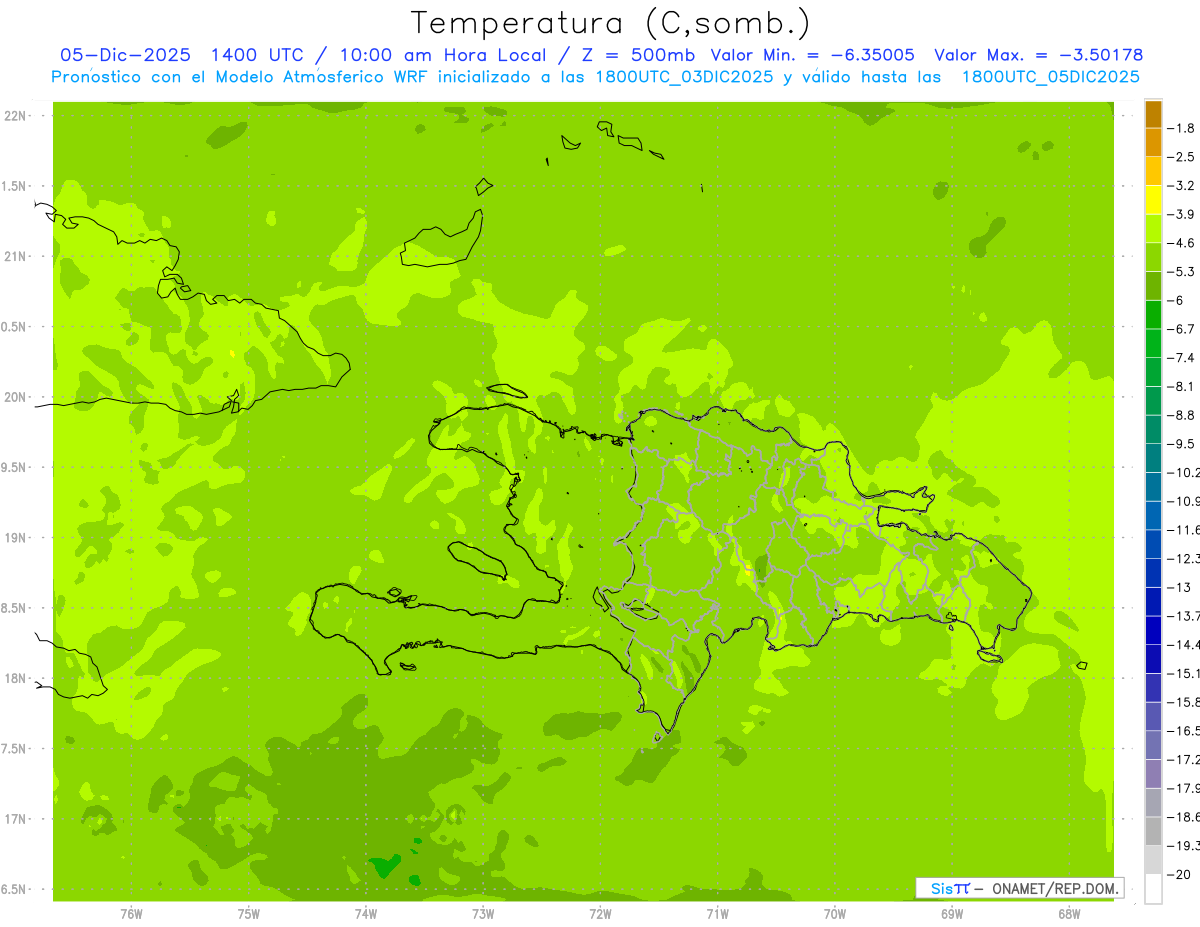The image size is (1200, 927).
Task: Select the '05-Dic-2025' date text
Action: (126, 55)
